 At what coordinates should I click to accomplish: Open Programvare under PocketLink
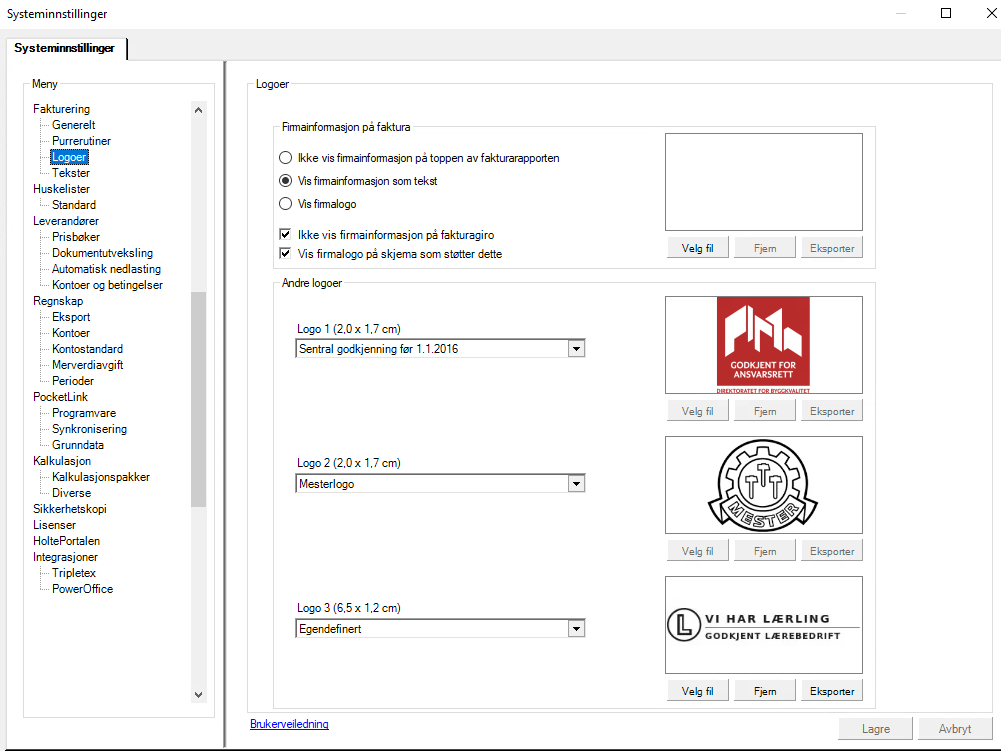click(x=84, y=413)
